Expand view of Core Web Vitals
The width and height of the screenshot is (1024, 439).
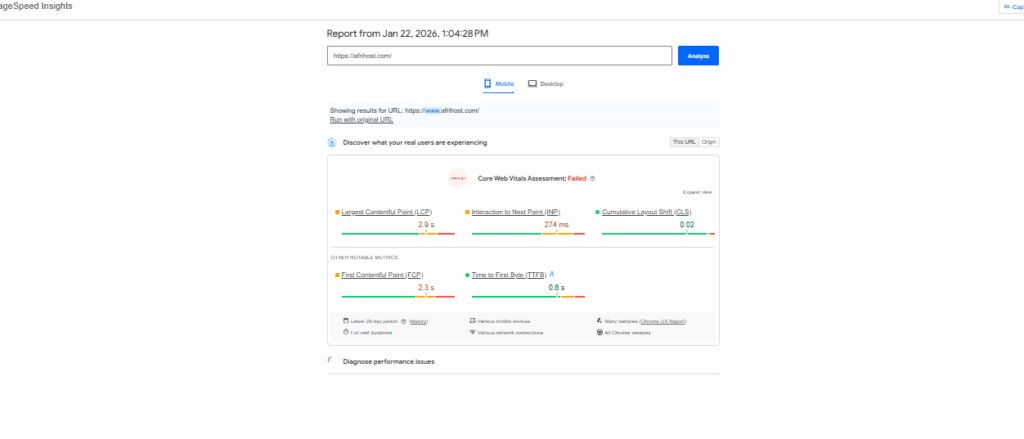pyautogui.click(x=697, y=191)
